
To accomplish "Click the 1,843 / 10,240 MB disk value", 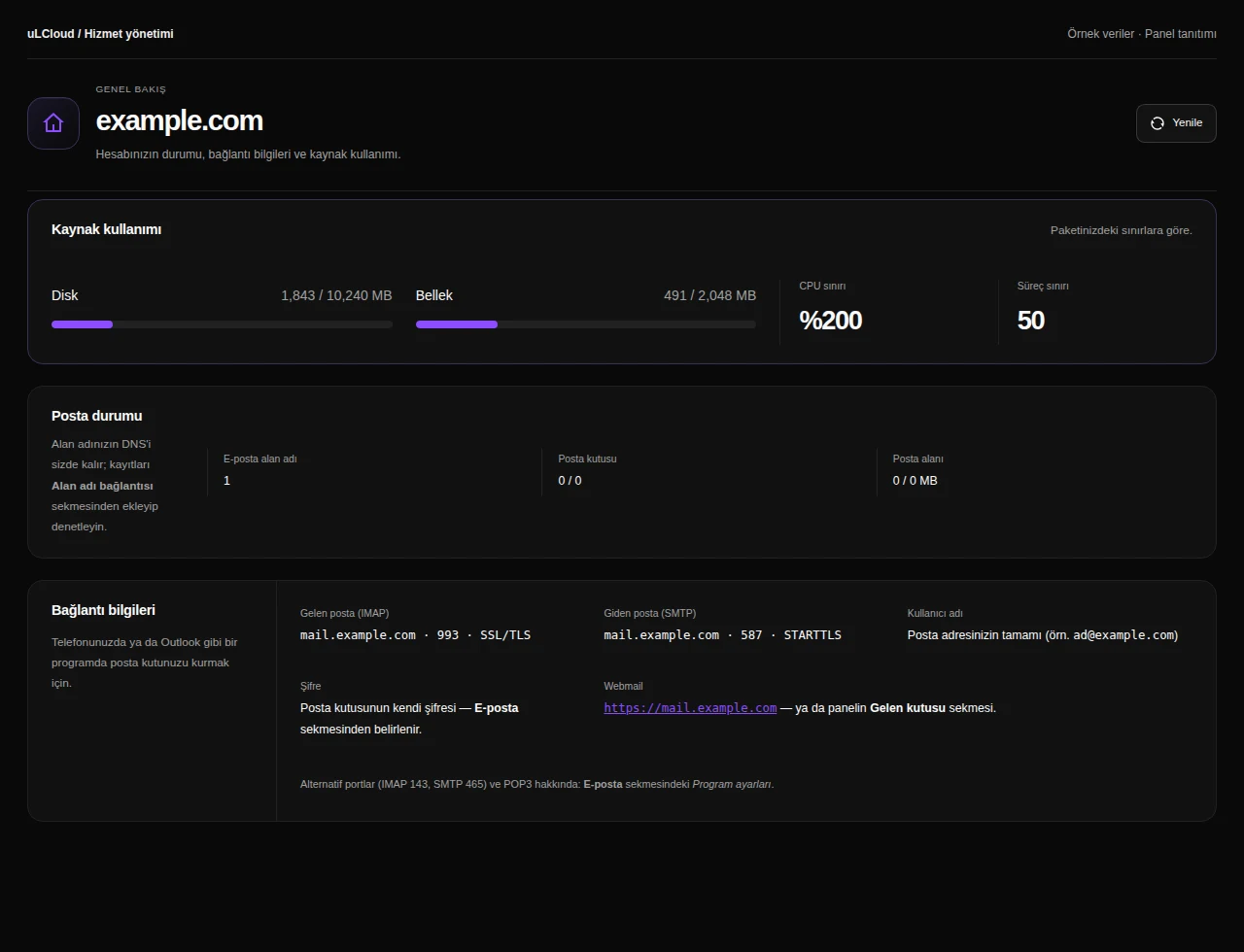I will click(x=336, y=295).
